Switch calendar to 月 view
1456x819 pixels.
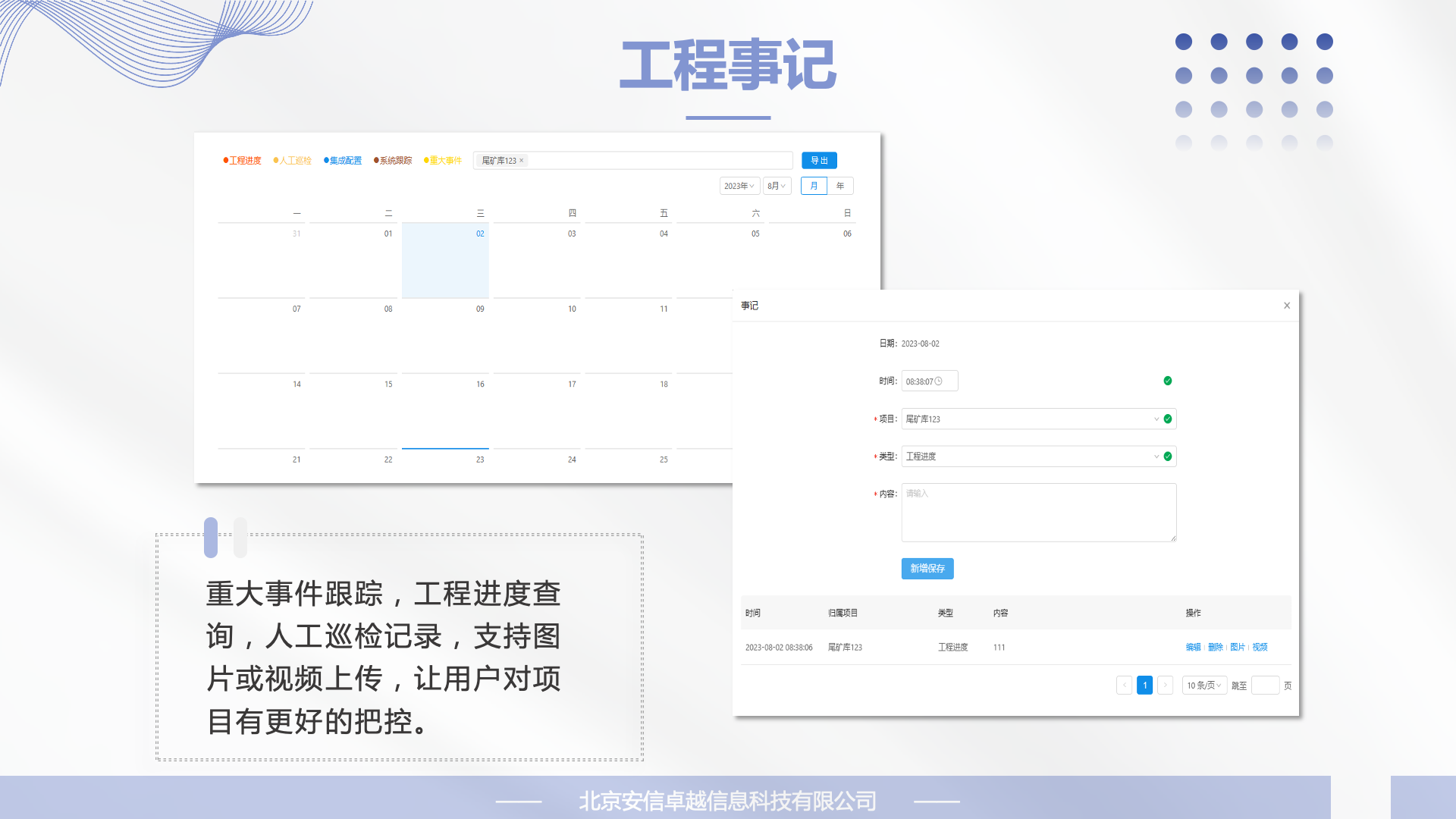814,186
